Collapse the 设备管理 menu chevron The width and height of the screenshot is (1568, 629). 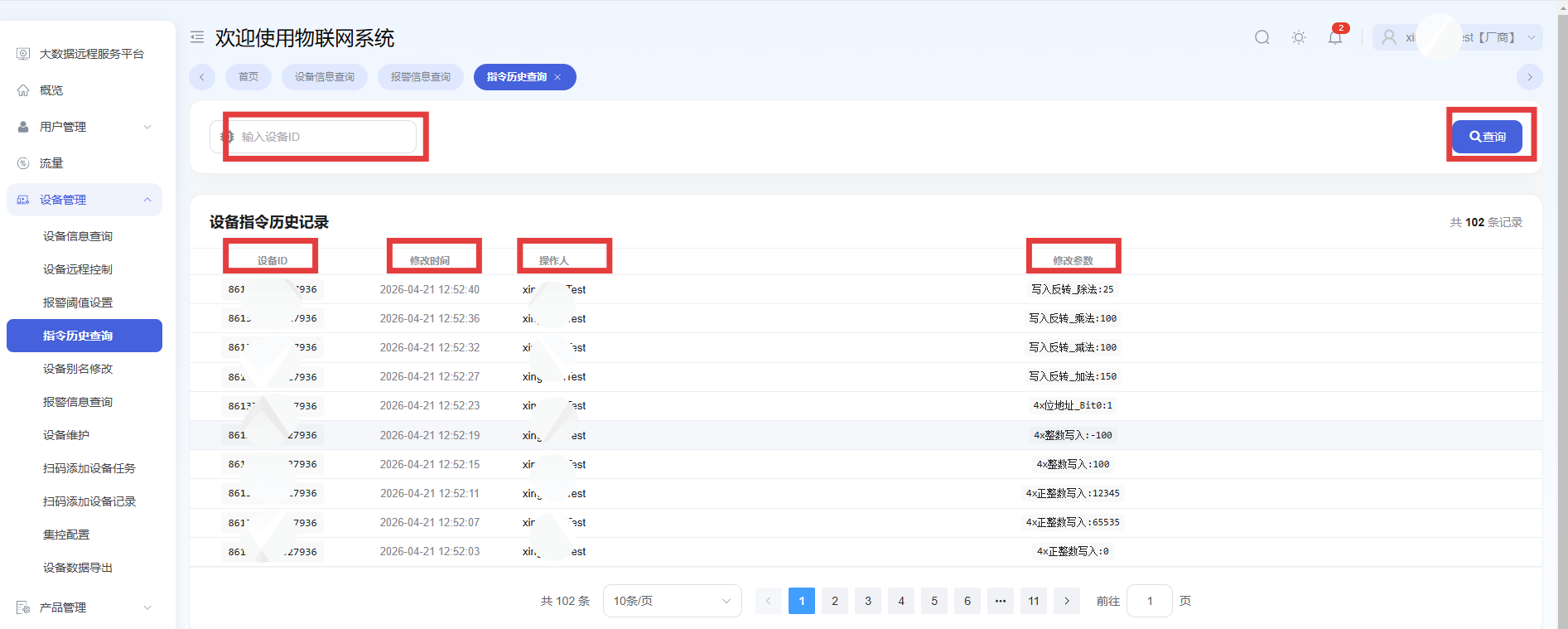[147, 200]
